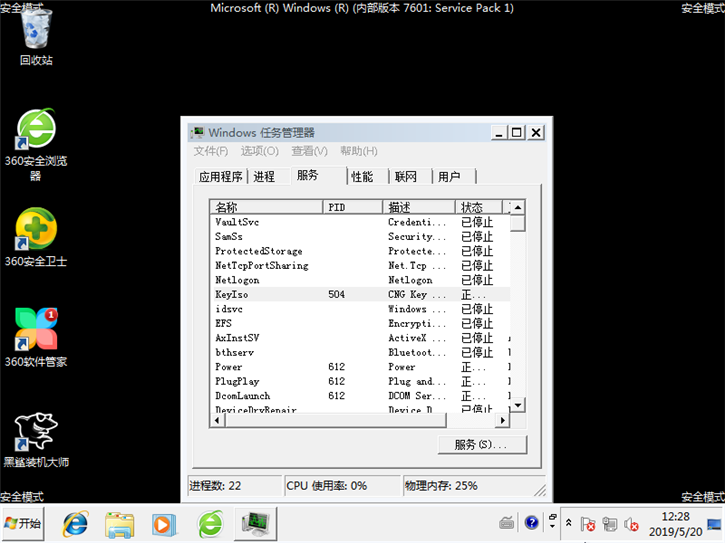Sort services by 名称 column header
Viewport: 725px width, 543px height.
click(266, 207)
